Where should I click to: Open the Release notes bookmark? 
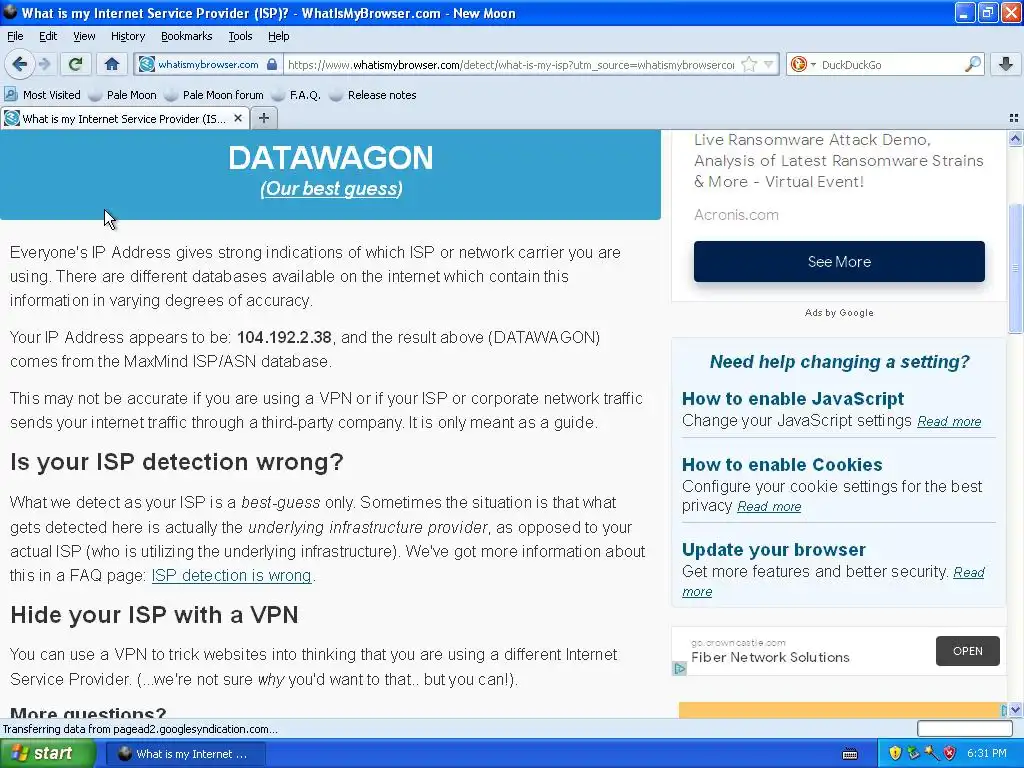coord(374,95)
